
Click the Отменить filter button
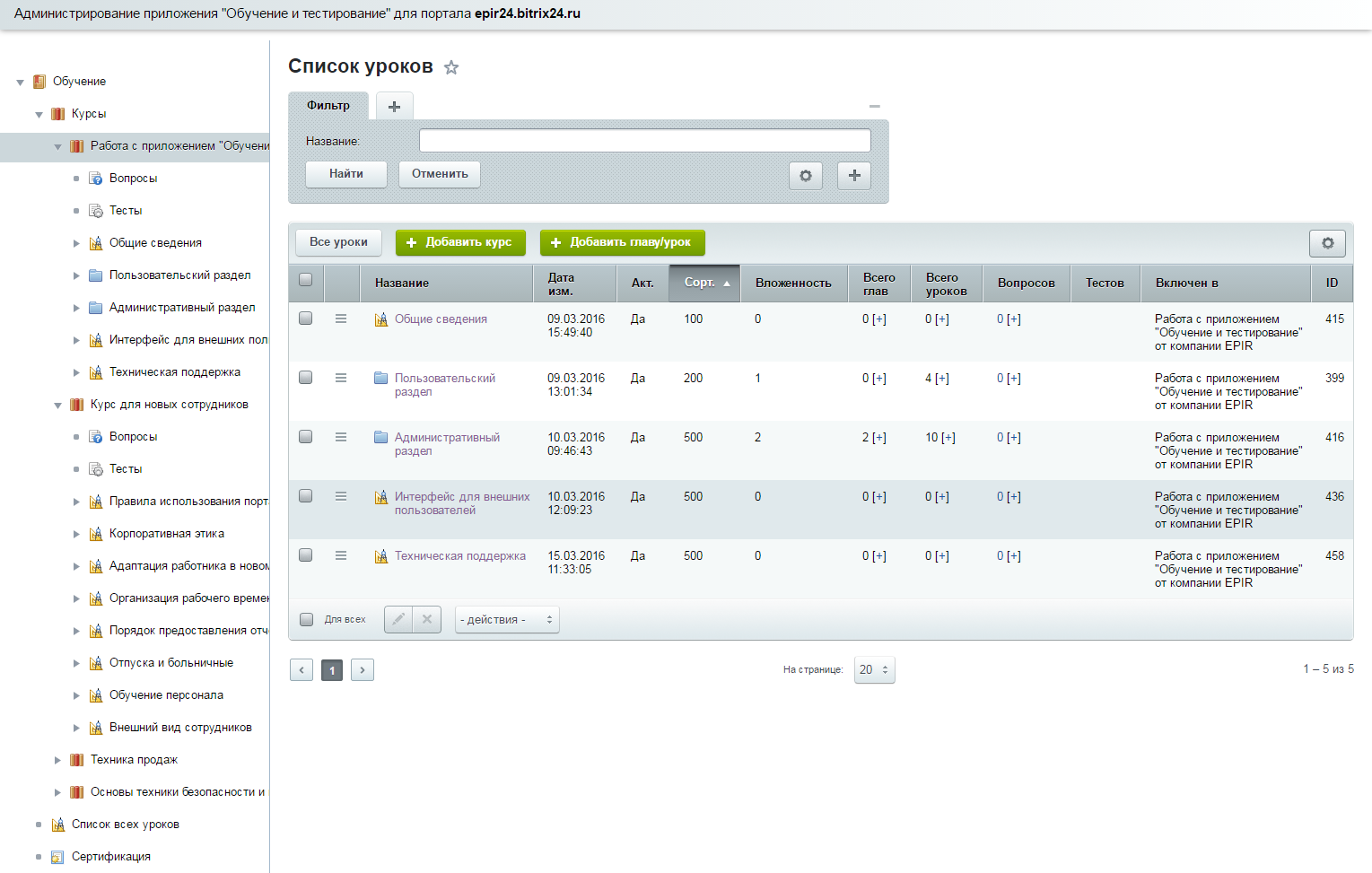[x=440, y=174]
